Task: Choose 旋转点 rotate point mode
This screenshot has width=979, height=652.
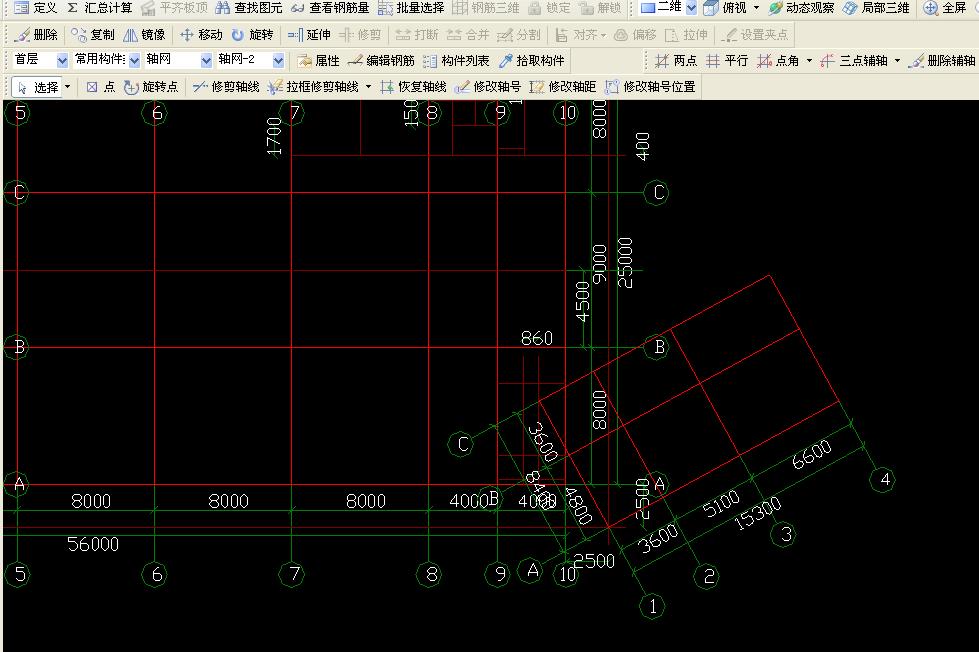Action: coord(151,87)
